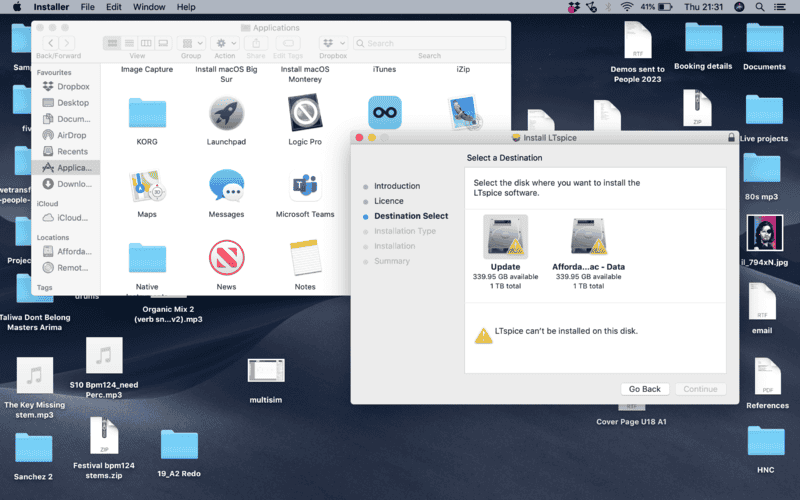Select the multisim file on the desktop
The width and height of the screenshot is (800, 500).
[266, 370]
